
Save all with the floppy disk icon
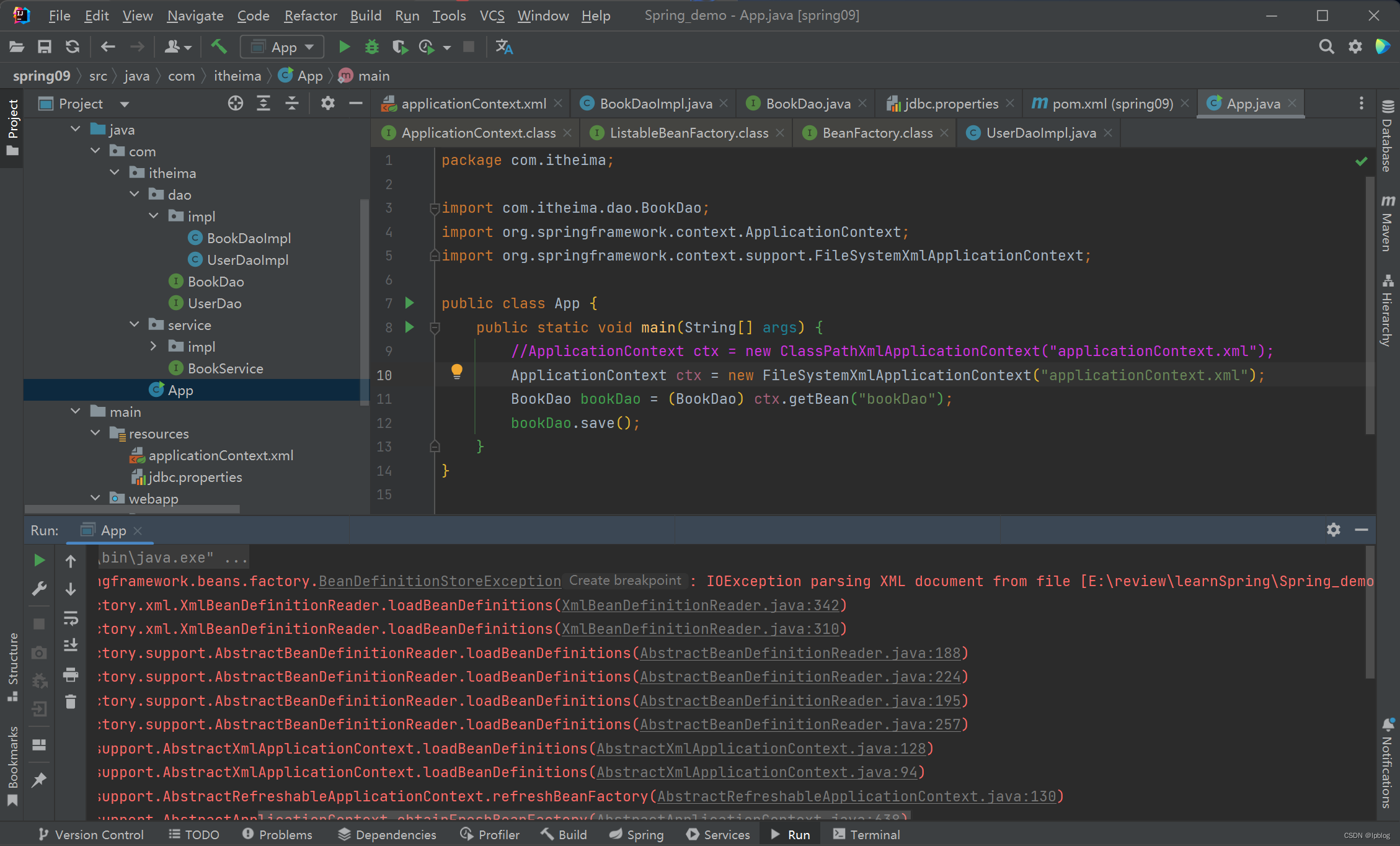click(45, 47)
